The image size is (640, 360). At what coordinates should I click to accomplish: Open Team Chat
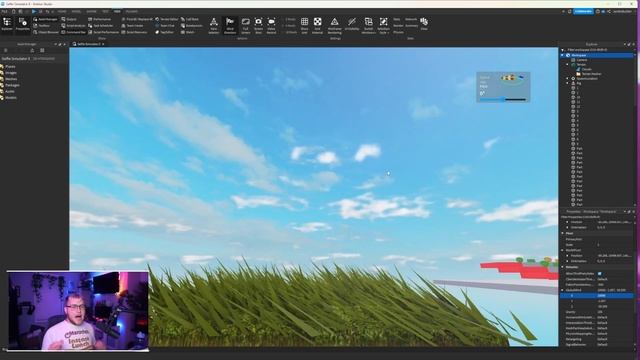165,25
